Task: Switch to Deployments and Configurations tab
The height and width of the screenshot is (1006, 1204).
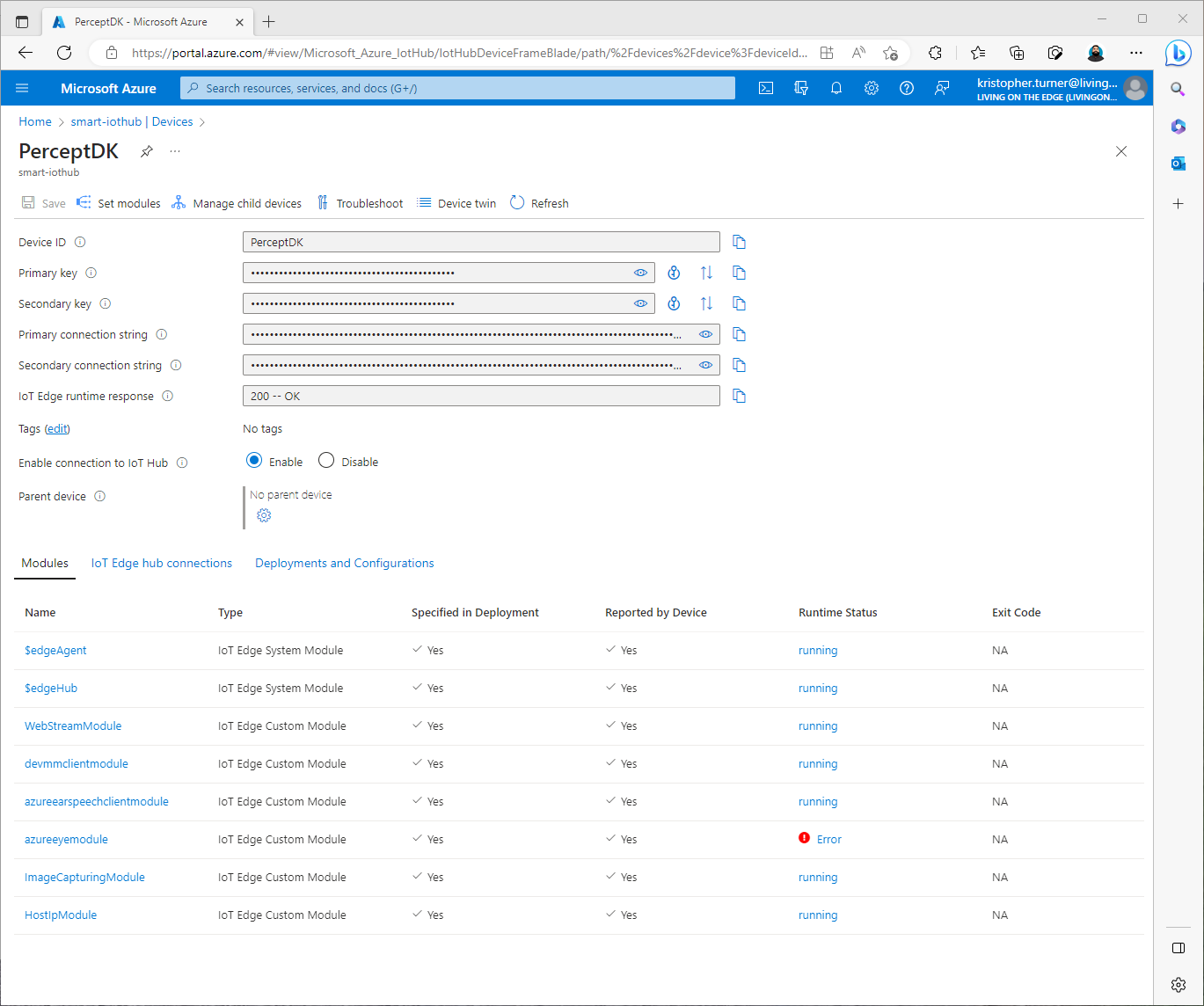Action: tap(344, 563)
